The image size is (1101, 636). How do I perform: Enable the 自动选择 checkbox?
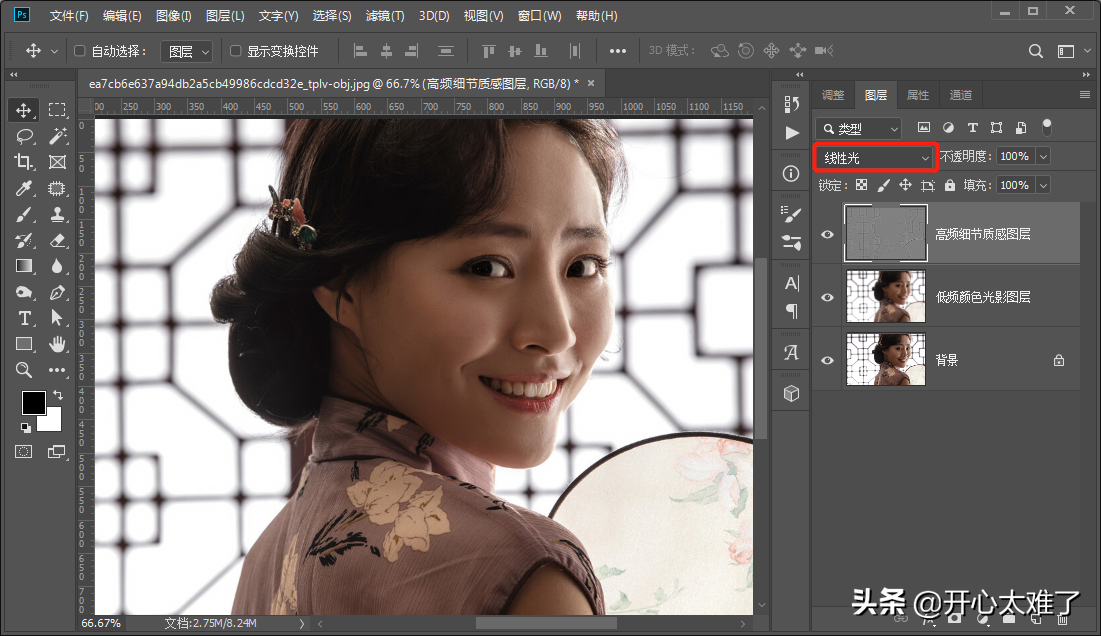pyautogui.click(x=80, y=51)
